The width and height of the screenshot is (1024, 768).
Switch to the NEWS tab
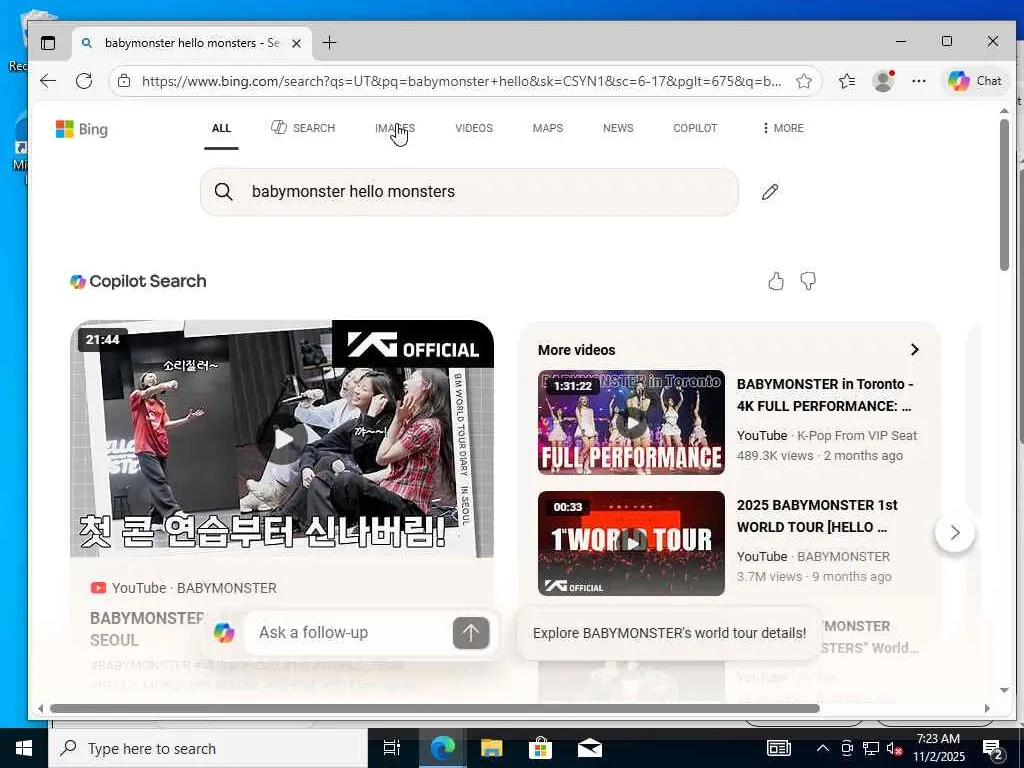pyautogui.click(x=618, y=128)
